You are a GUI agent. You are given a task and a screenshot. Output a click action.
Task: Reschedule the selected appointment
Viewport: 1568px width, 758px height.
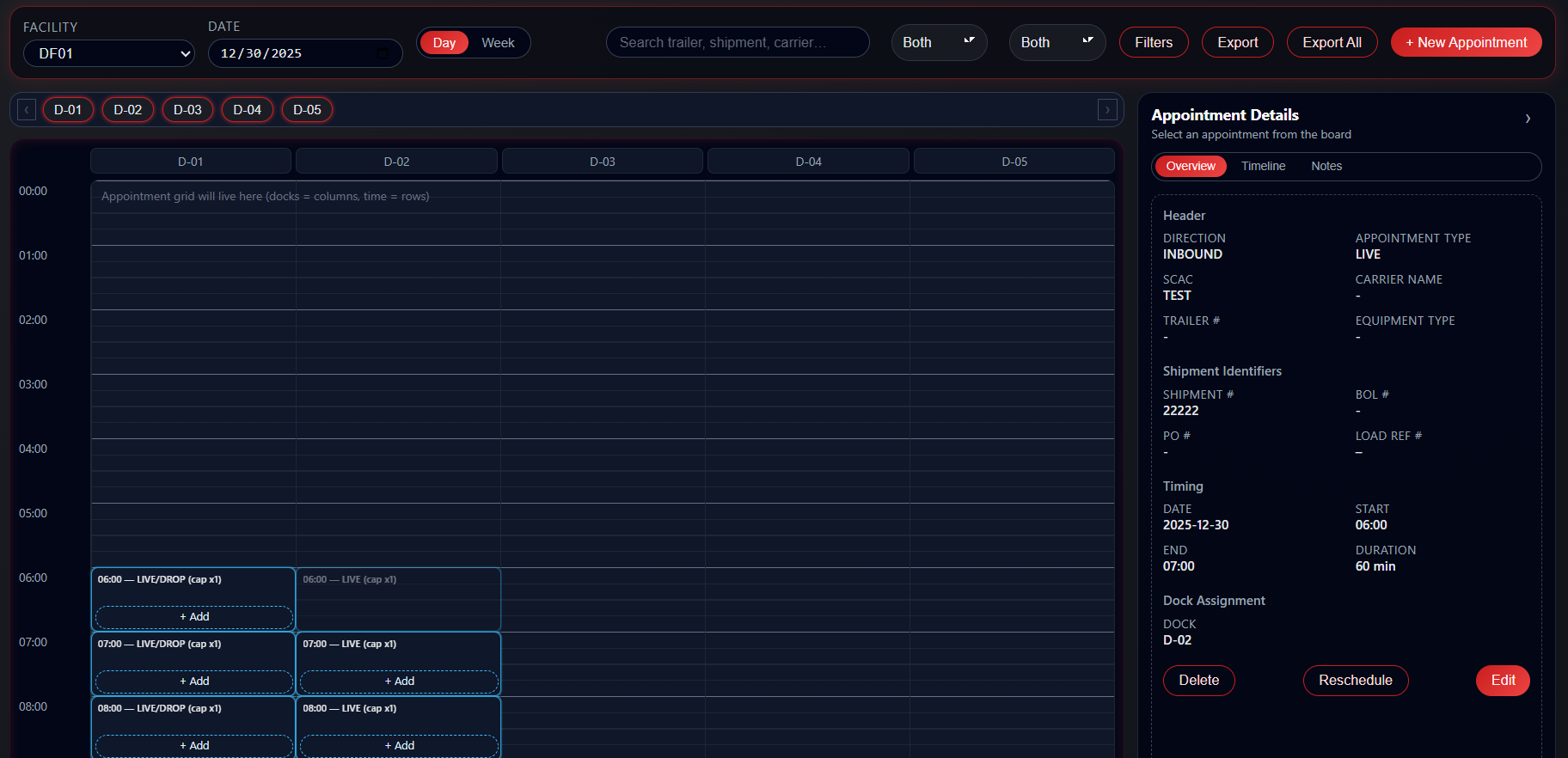(1356, 681)
